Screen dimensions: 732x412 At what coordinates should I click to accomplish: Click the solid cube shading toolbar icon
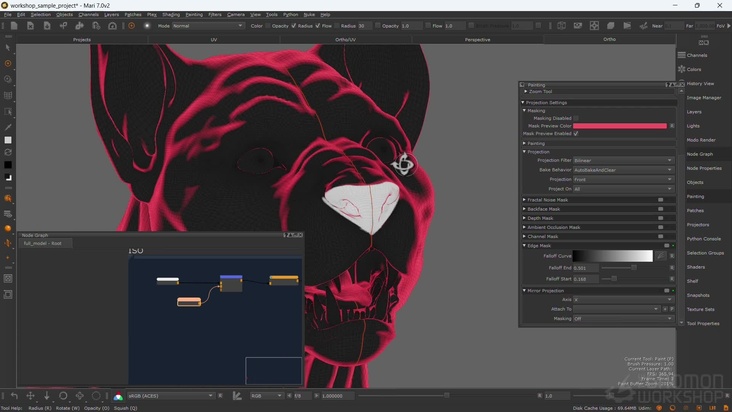(611, 26)
